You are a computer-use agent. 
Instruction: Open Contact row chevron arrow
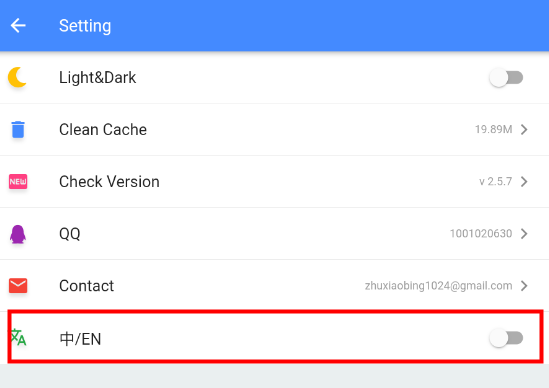point(524,286)
